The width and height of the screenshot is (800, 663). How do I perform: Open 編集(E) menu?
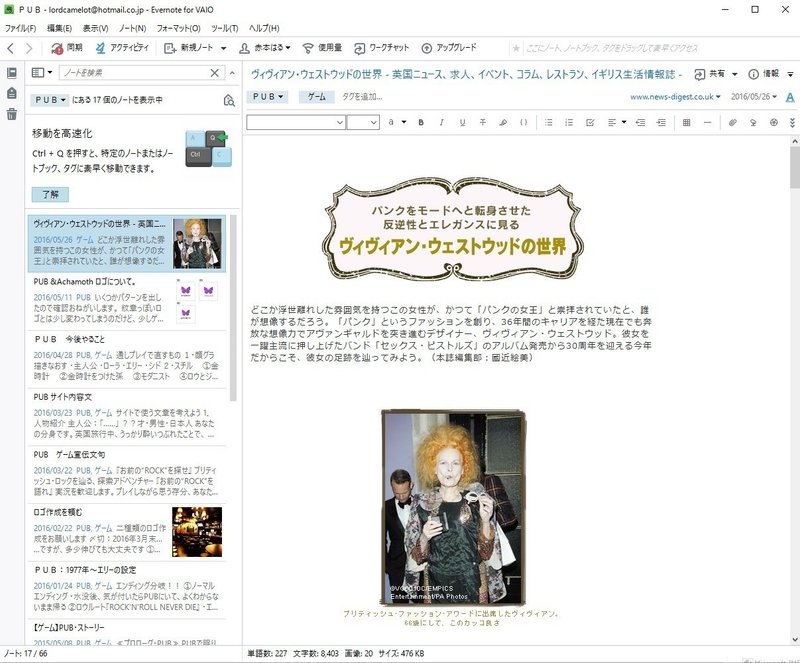[x=59, y=29]
